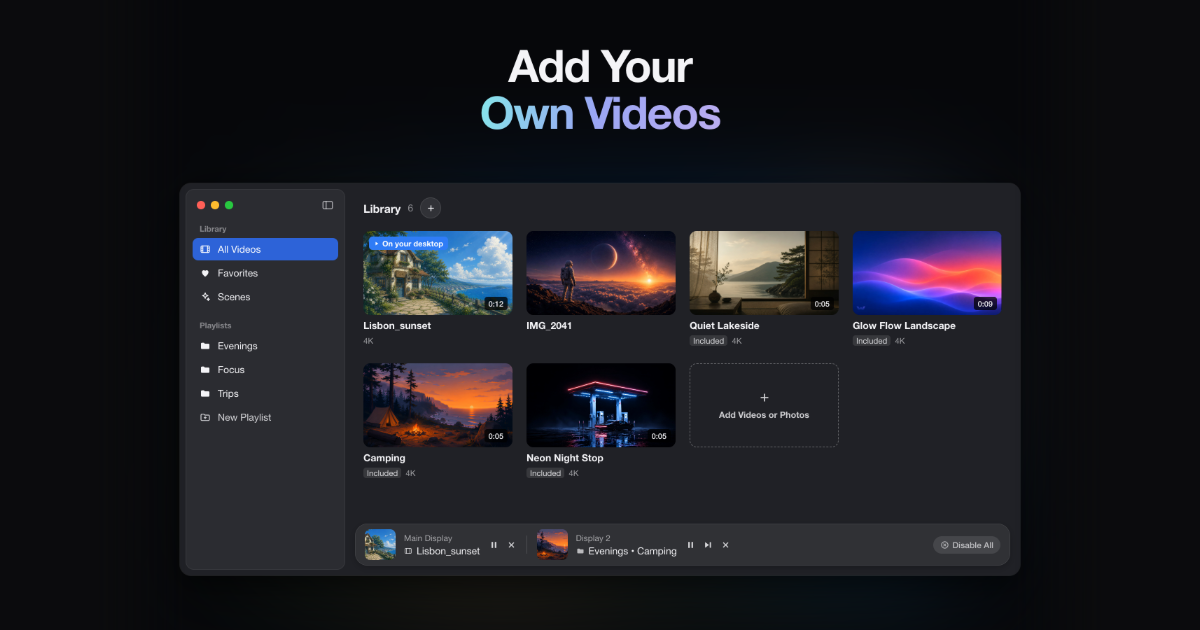Open the Trips playlist
Screen dimensions: 1200x630
pos(265,394)
